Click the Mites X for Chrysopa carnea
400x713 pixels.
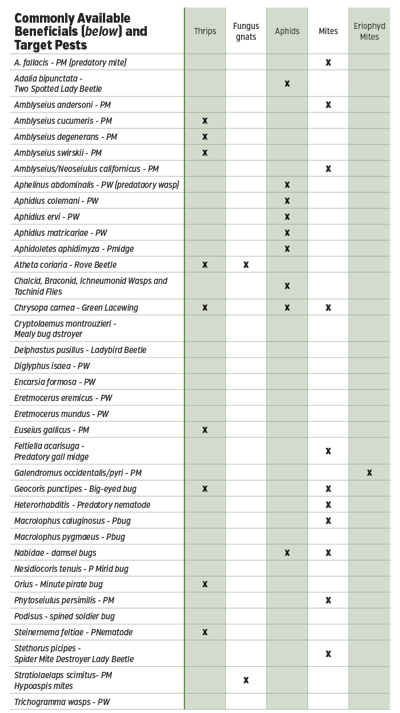(x=328, y=307)
